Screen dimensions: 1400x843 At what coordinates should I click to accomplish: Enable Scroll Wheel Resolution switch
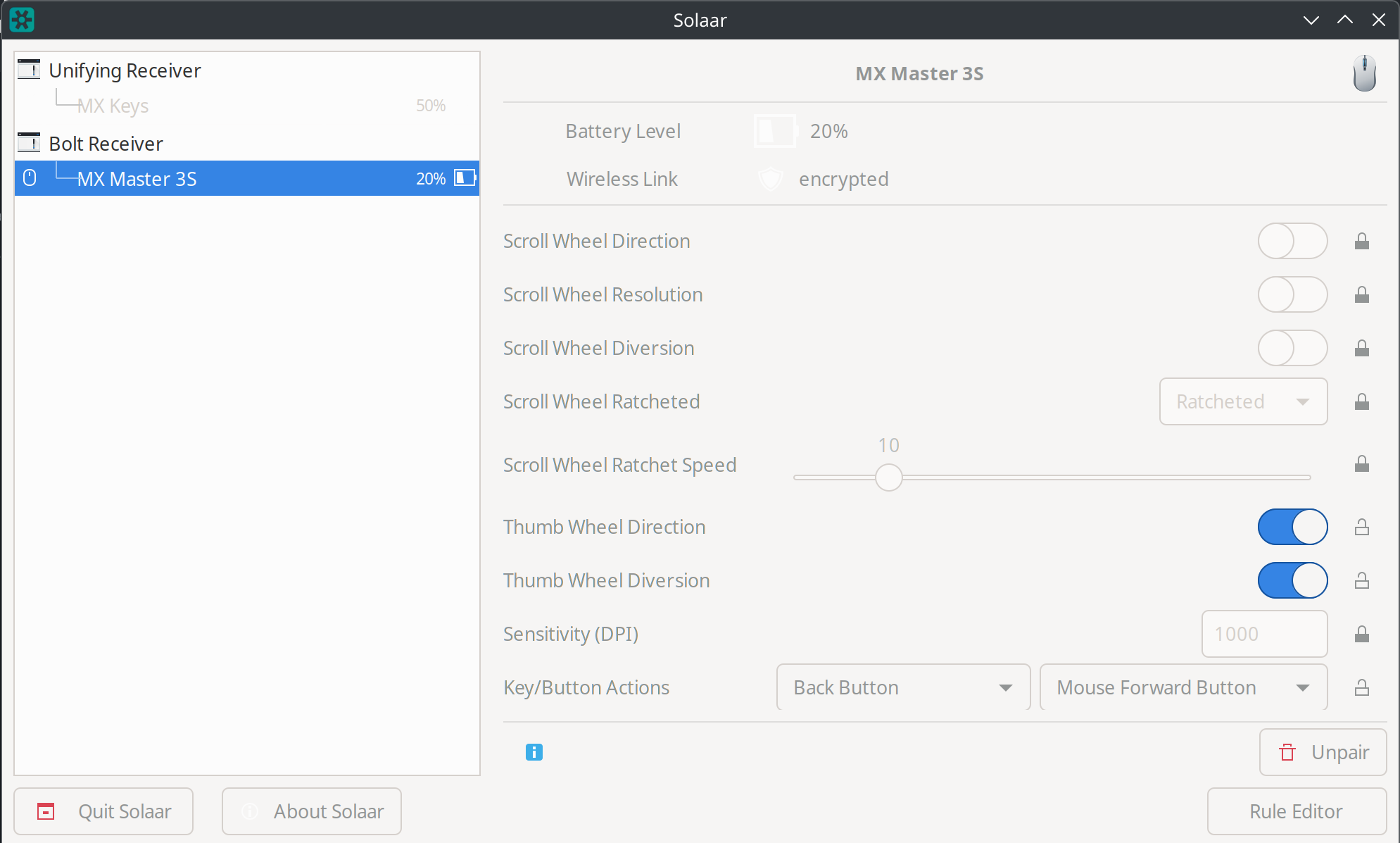(1292, 294)
